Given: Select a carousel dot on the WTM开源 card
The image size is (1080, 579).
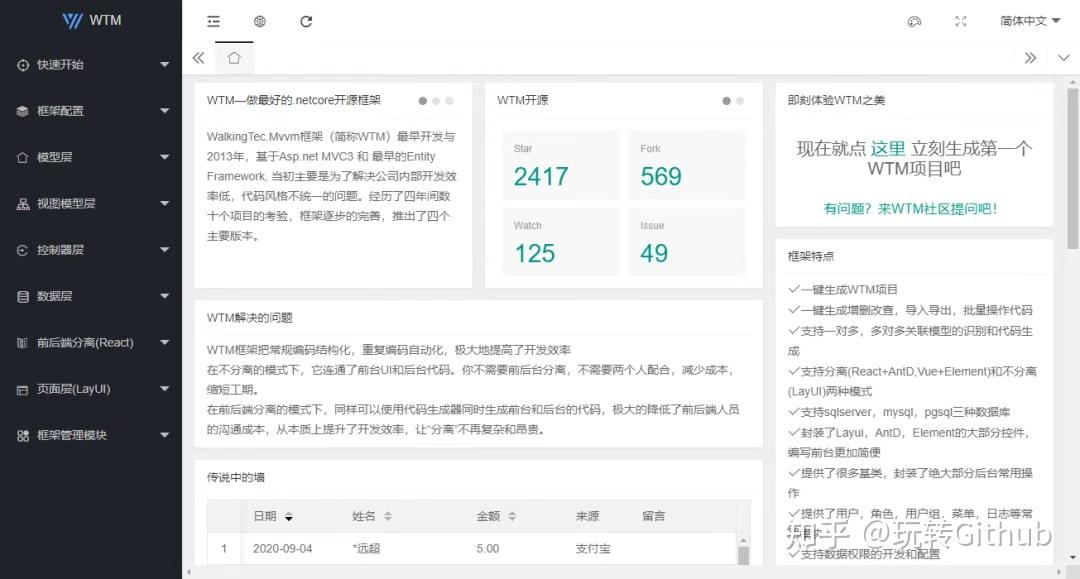Looking at the screenshot, I should (x=725, y=100).
